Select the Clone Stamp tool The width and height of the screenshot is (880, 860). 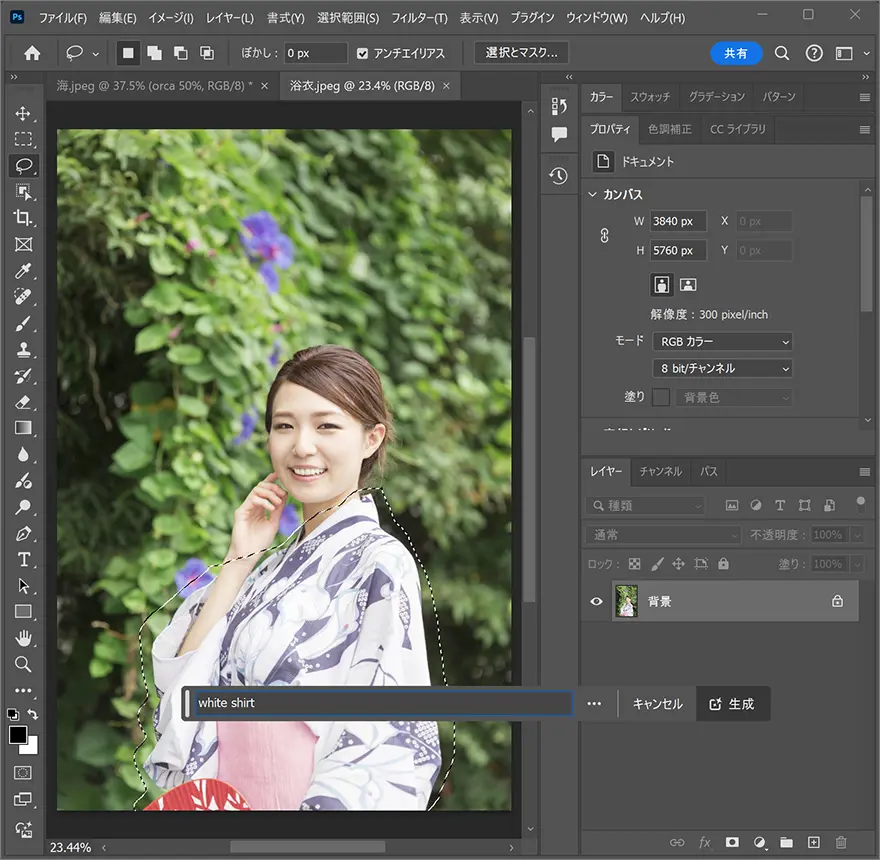23,350
